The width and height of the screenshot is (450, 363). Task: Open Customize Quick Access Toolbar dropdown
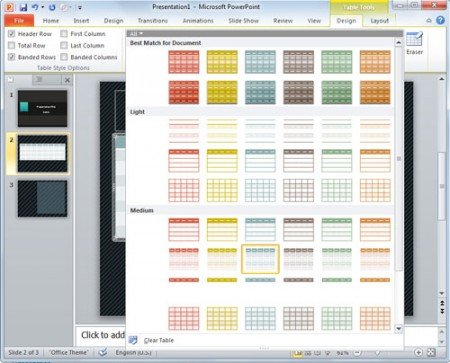pyautogui.click(x=80, y=7)
